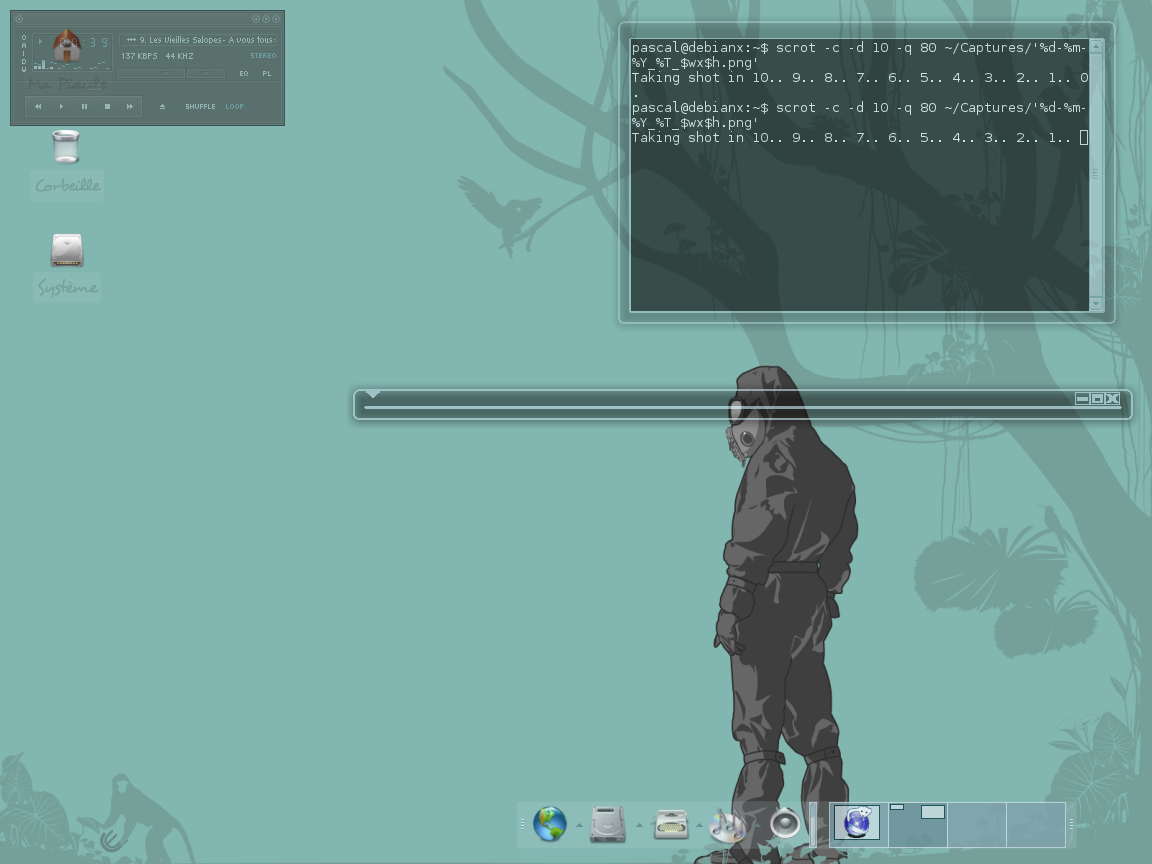Click the terminal cursor after the countdown
Screen dimensions: 1152x864
pos(1084,137)
